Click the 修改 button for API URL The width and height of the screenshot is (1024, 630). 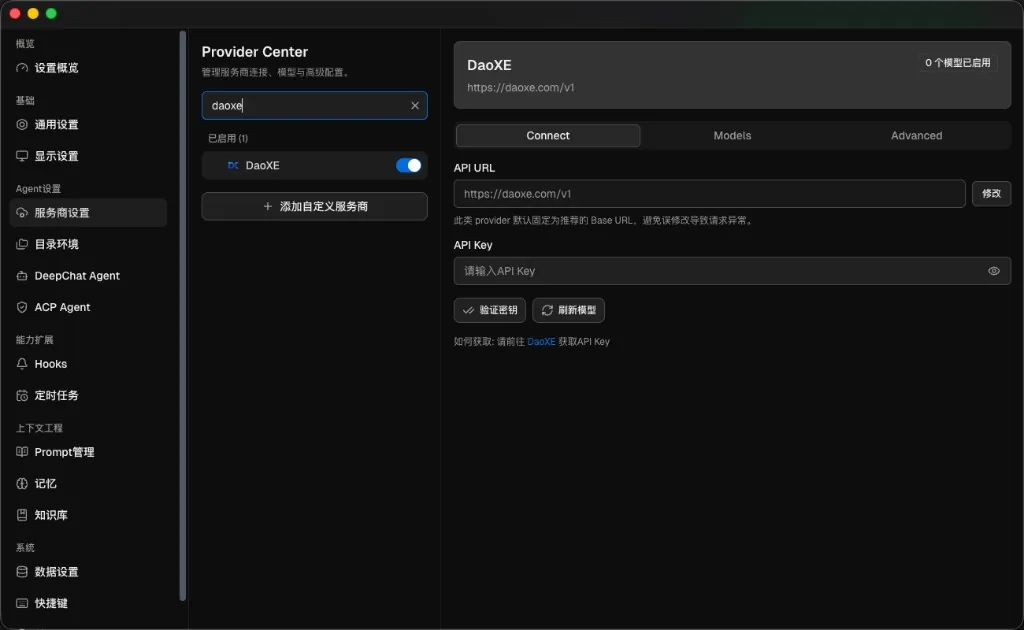click(x=991, y=194)
